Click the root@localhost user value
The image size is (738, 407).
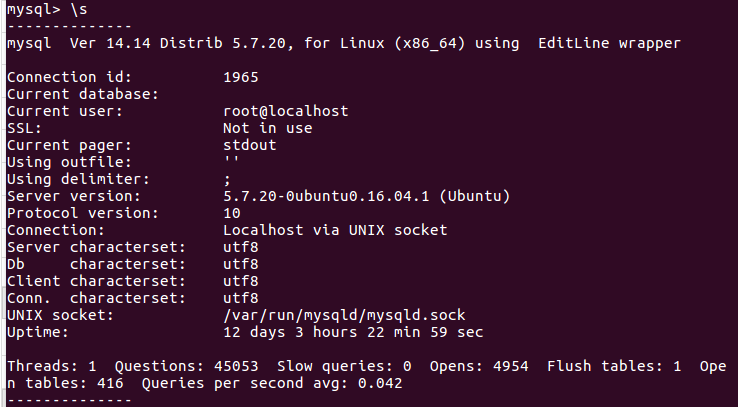pos(286,111)
